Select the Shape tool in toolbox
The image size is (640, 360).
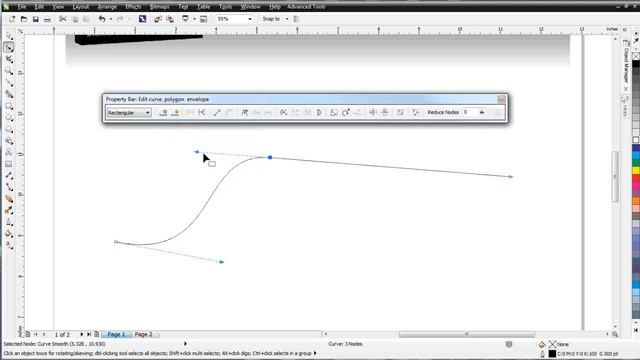9,47
